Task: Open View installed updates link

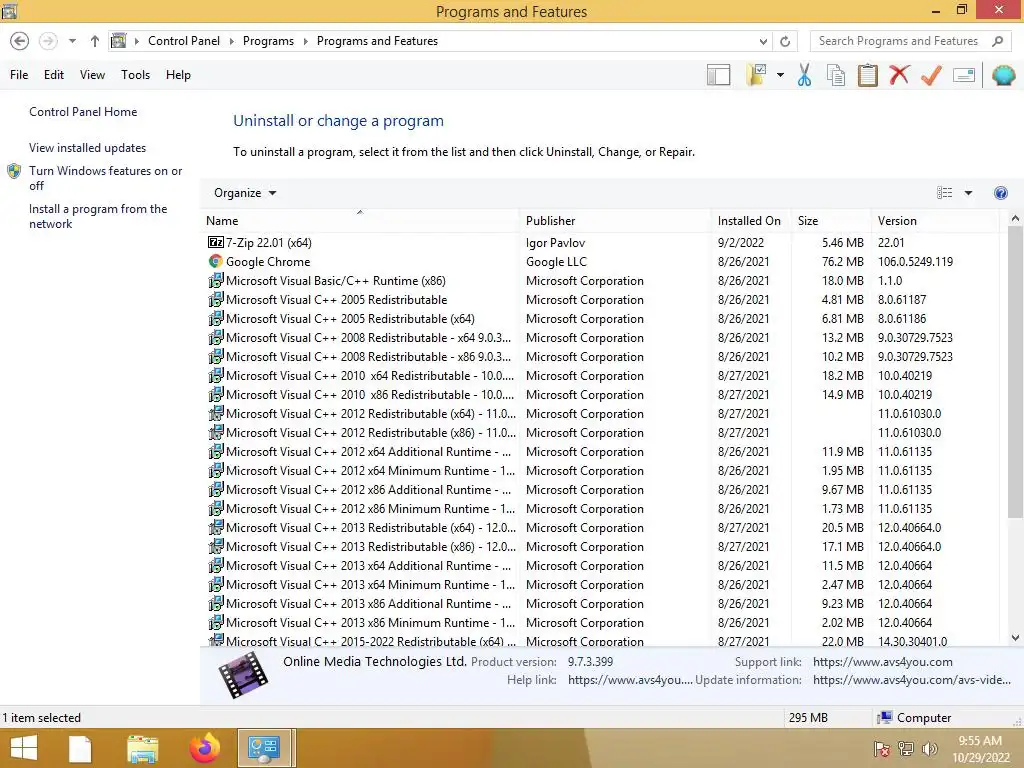Action: pos(88,148)
